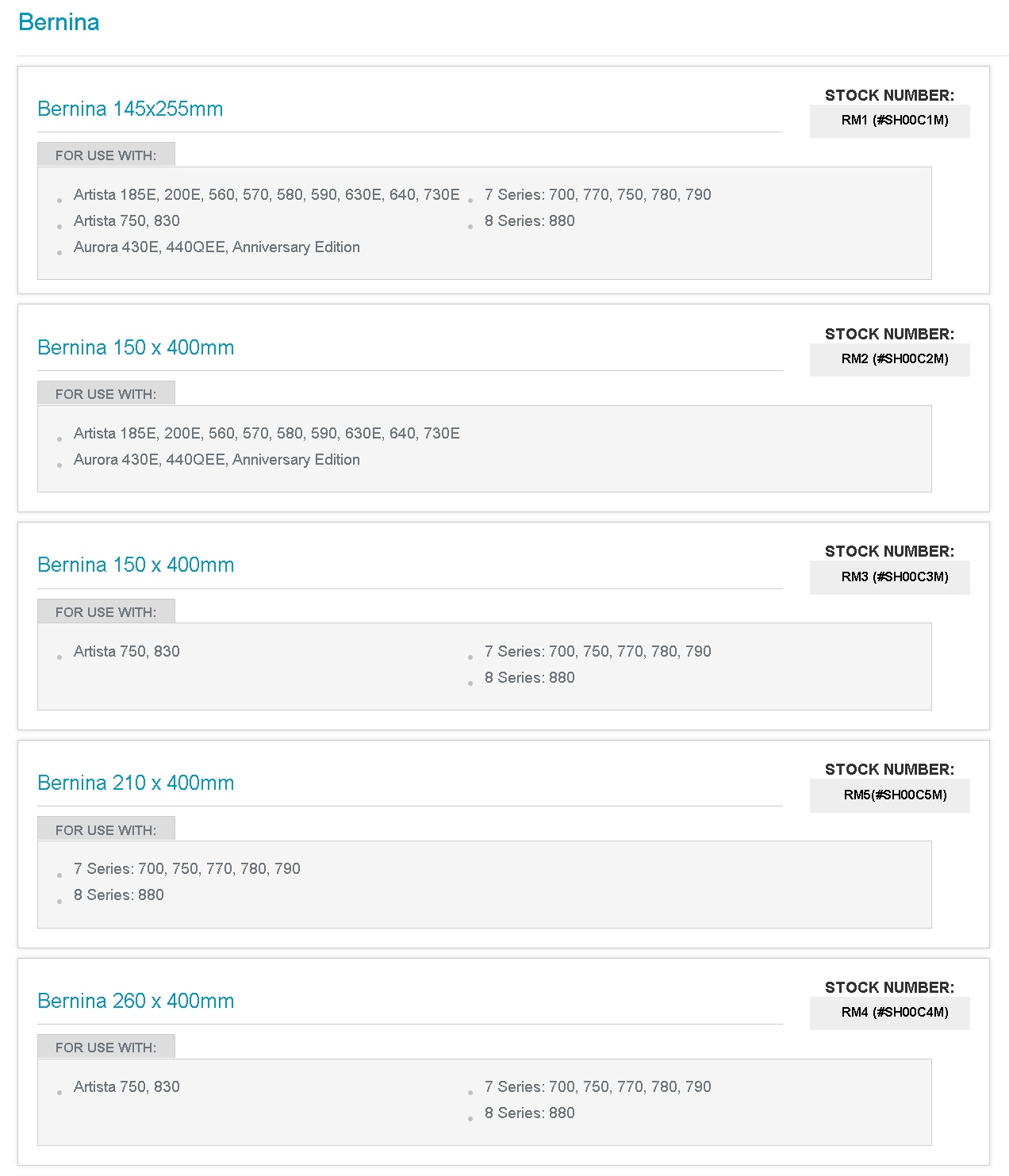
Task: Select stock number RM3 (#SH00C3M)
Action: (894, 577)
